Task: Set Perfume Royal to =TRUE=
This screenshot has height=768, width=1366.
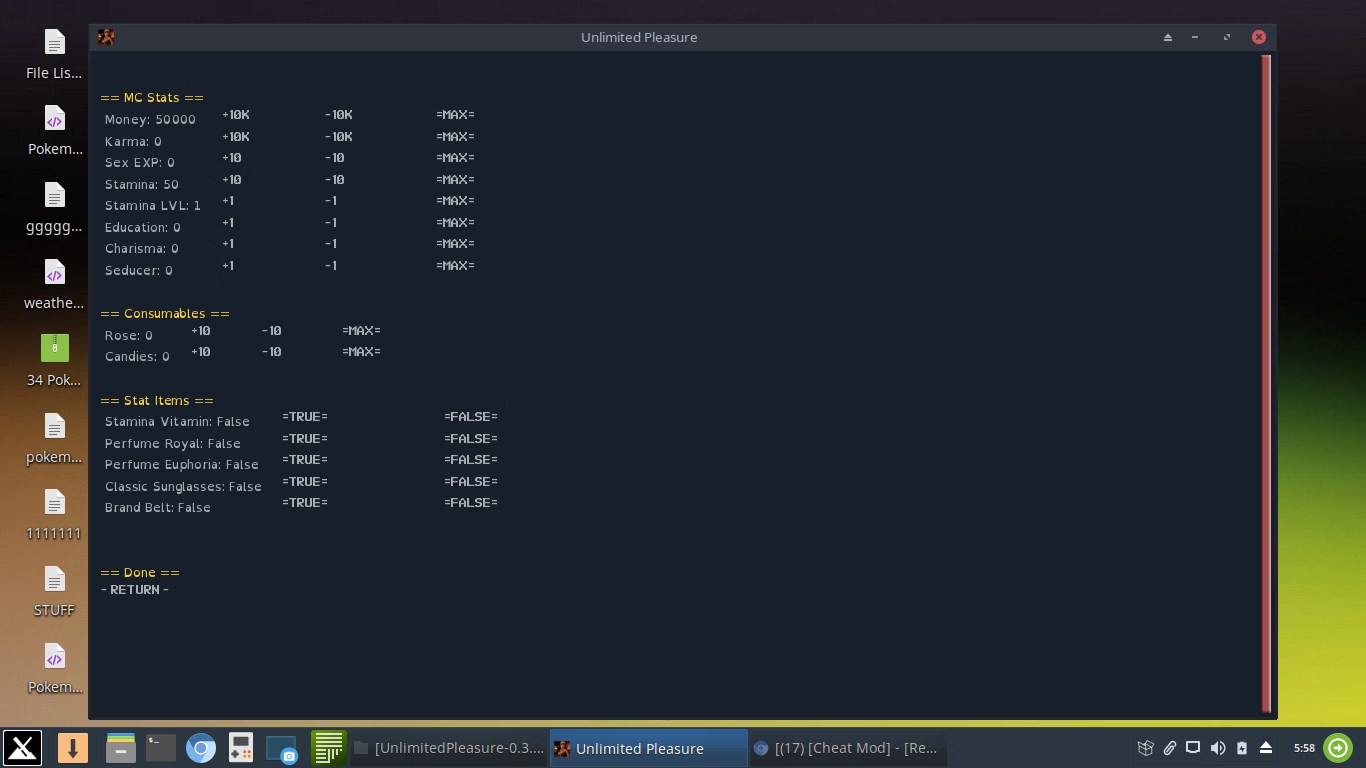Action: 305,439
